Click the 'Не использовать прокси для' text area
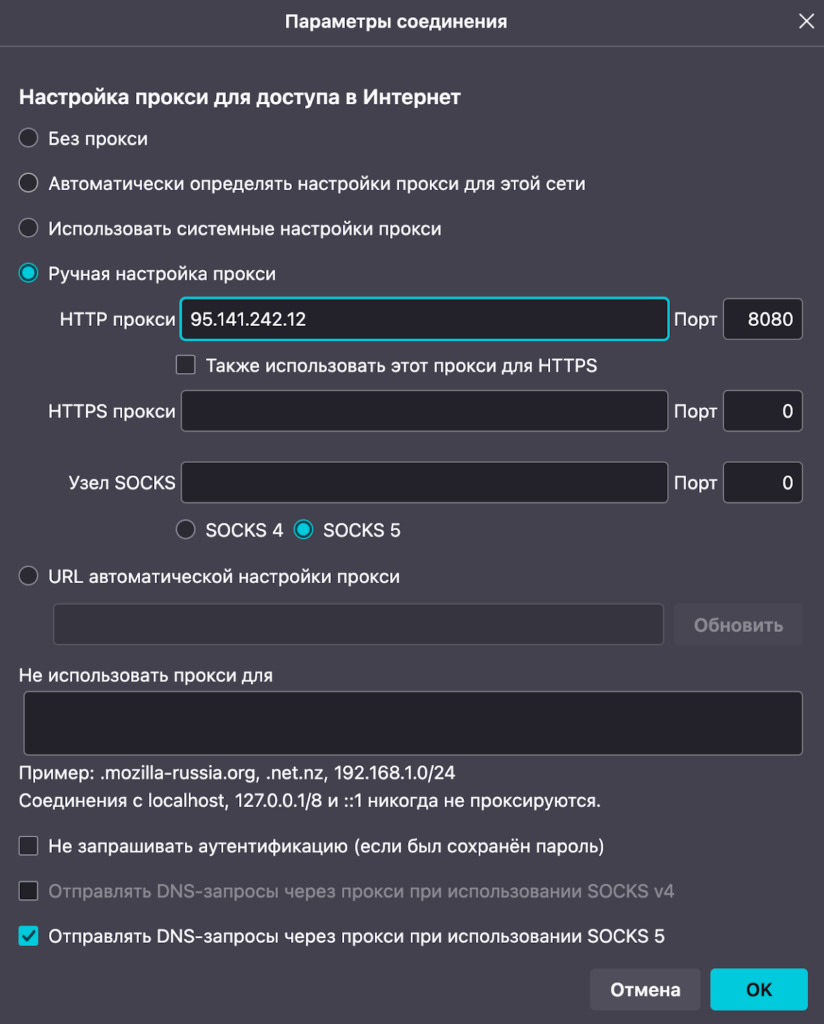 click(412, 722)
